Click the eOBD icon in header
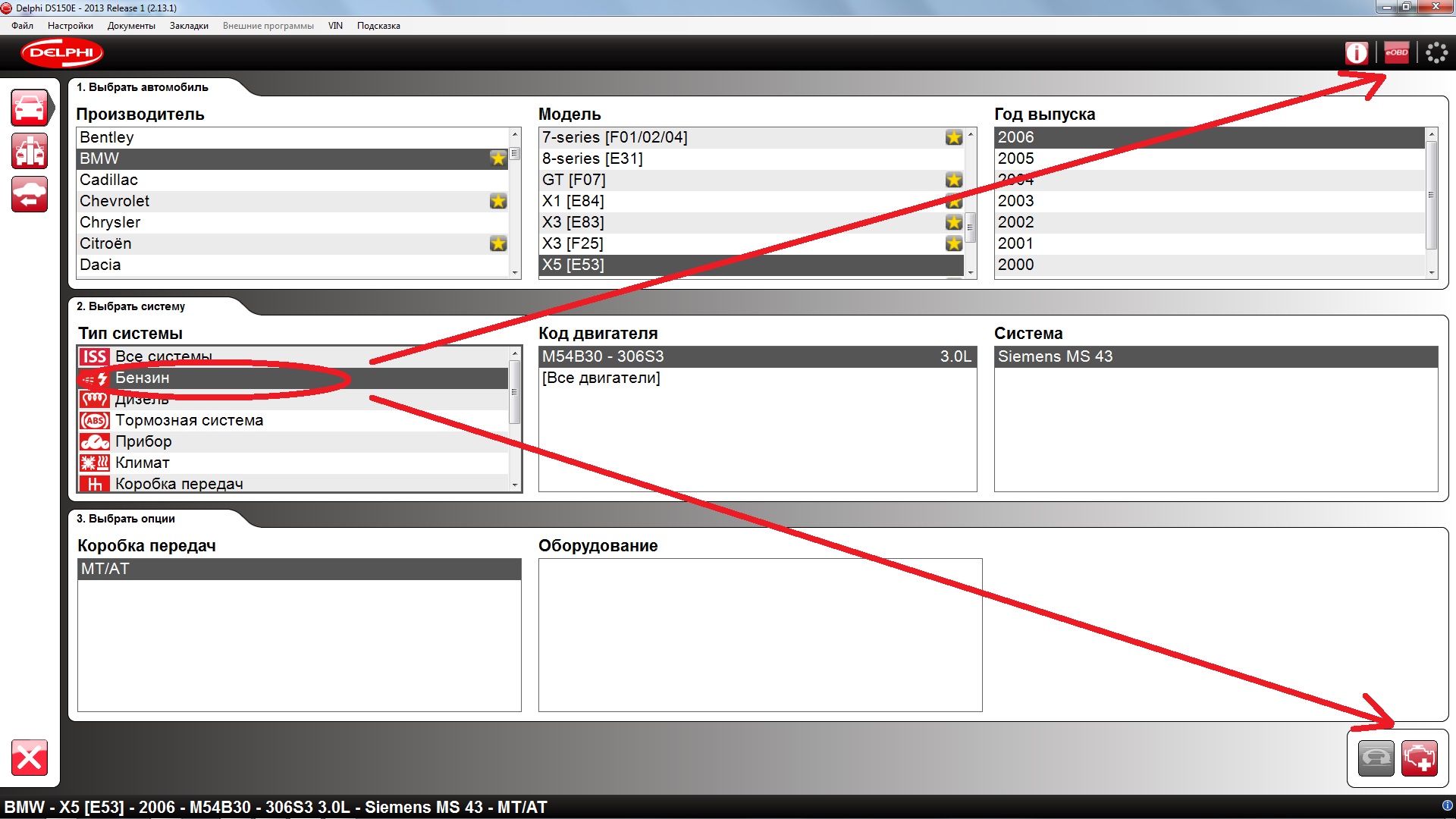 (1397, 53)
